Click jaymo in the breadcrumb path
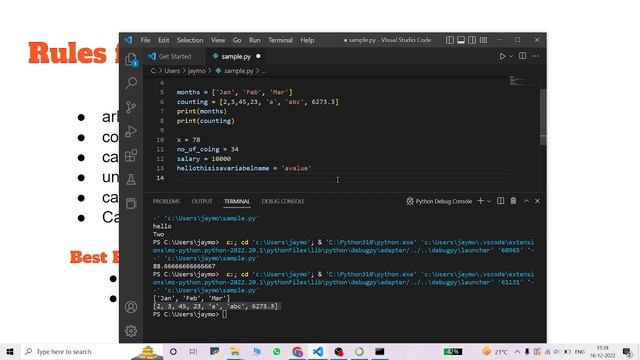640x360 pixels. click(197, 71)
